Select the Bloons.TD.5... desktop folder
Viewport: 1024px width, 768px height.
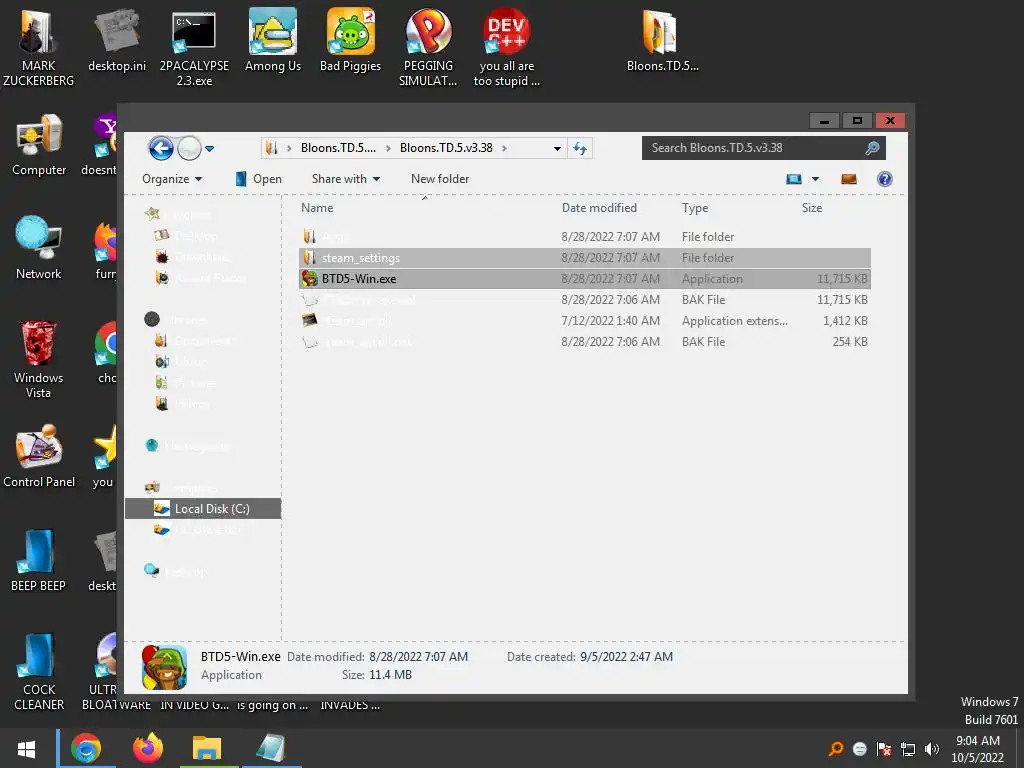coord(662,40)
